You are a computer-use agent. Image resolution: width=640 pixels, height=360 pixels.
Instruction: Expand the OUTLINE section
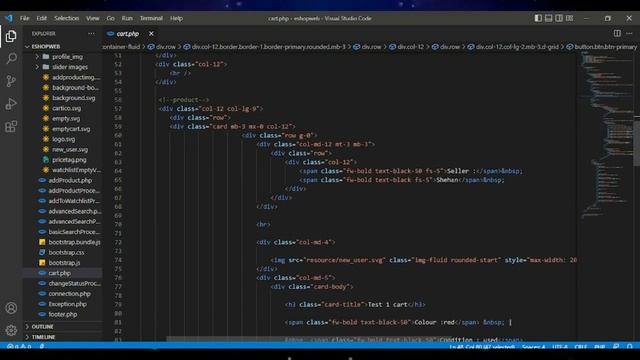tap(42, 327)
